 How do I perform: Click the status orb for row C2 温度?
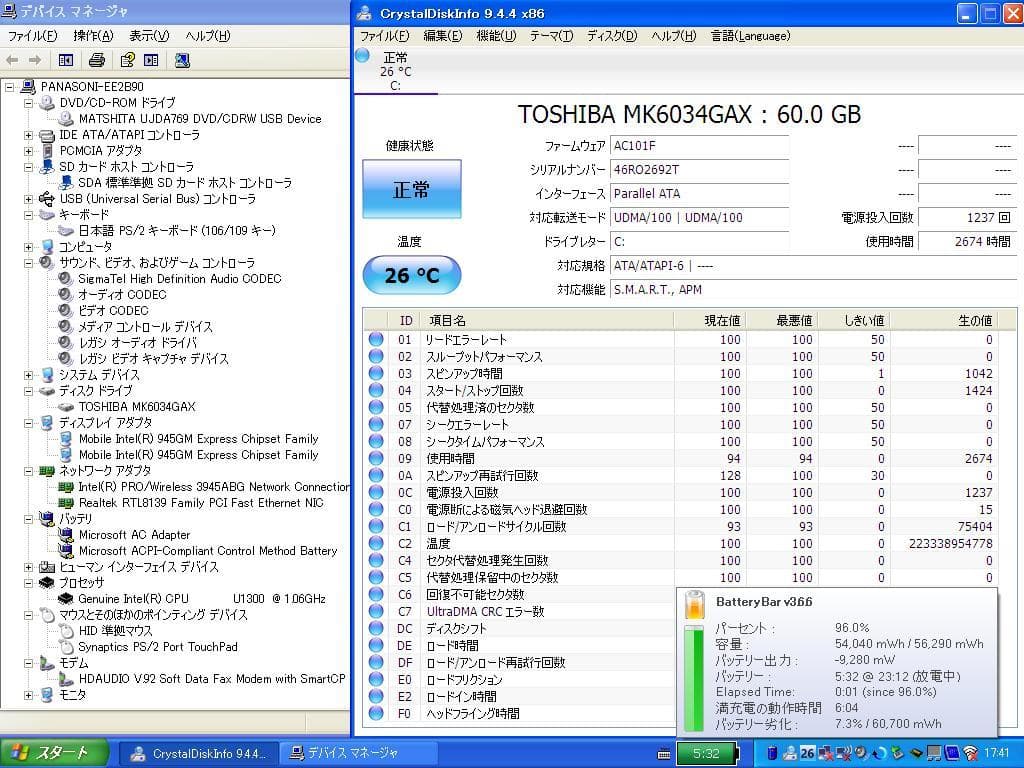[376, 543]
